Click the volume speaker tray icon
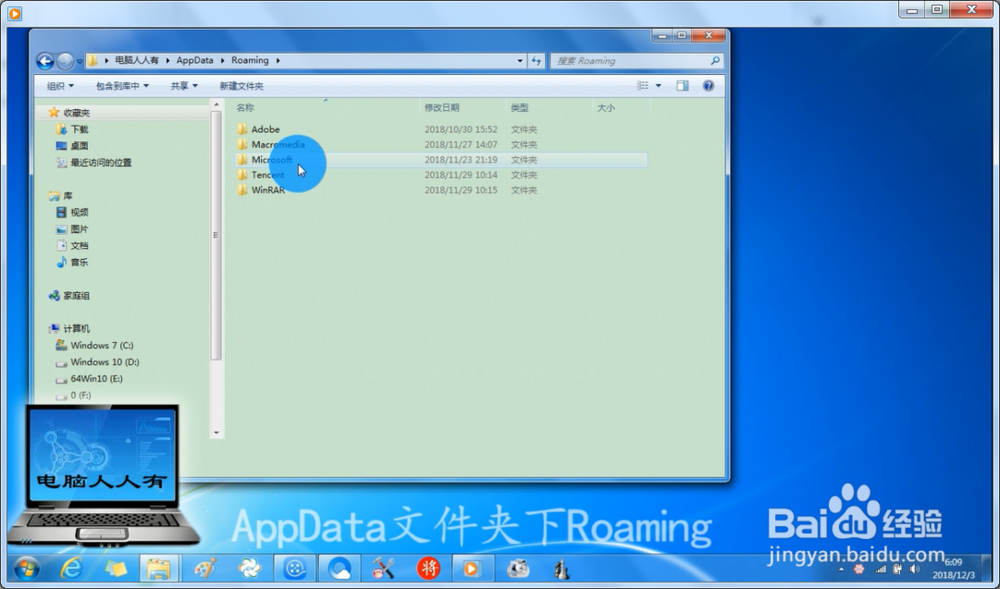The height and width of the screenshot is (589, 1000). 915,569
